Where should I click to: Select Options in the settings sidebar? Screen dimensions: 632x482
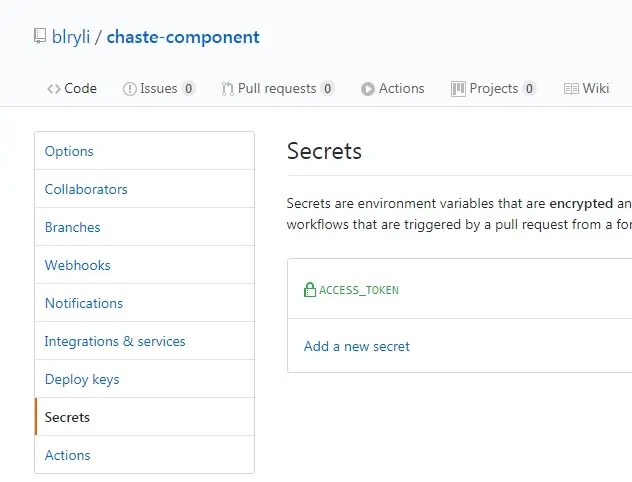click(69, 151)
